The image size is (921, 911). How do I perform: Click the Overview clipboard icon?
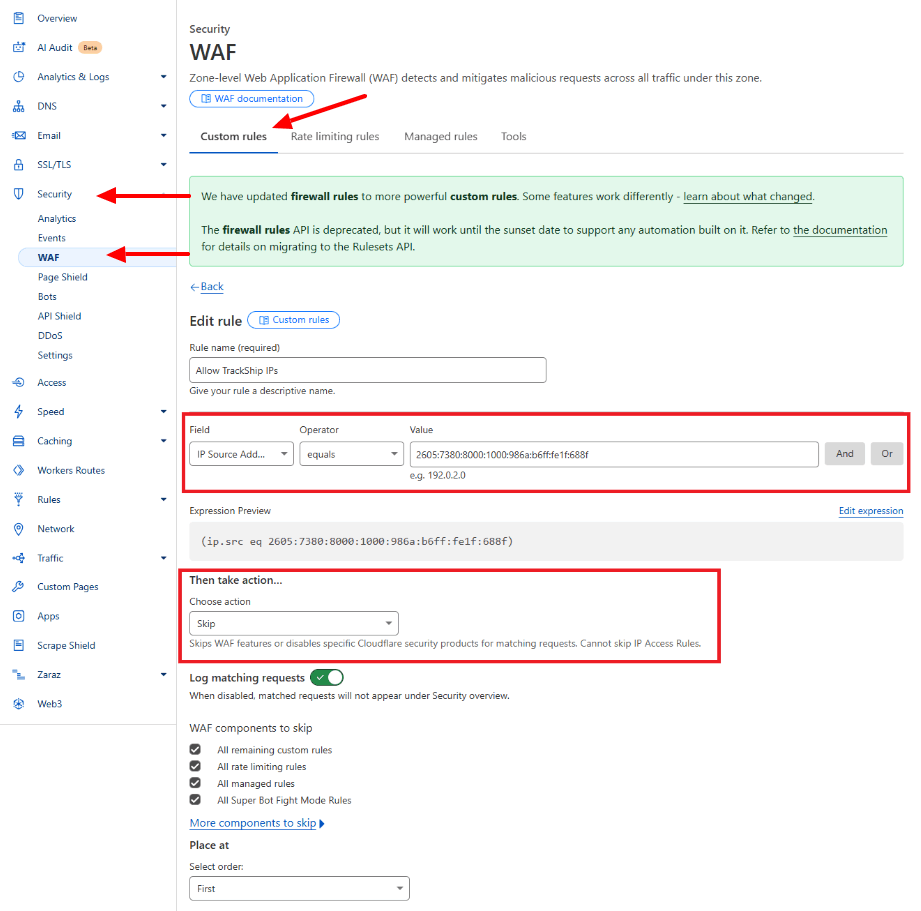tap(19, 18)
